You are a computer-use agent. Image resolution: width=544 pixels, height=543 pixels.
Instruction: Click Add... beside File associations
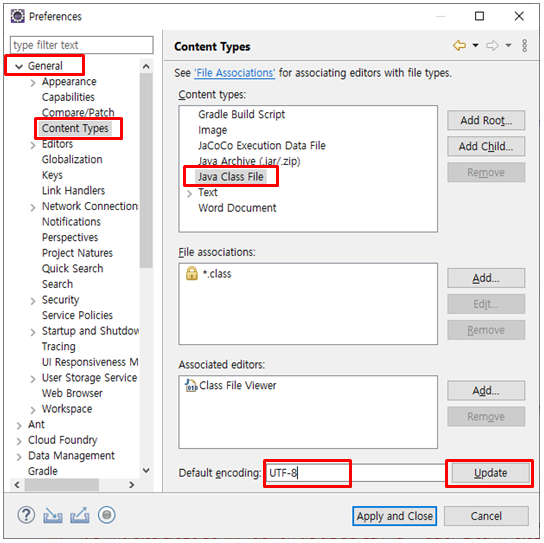point(486,278)
